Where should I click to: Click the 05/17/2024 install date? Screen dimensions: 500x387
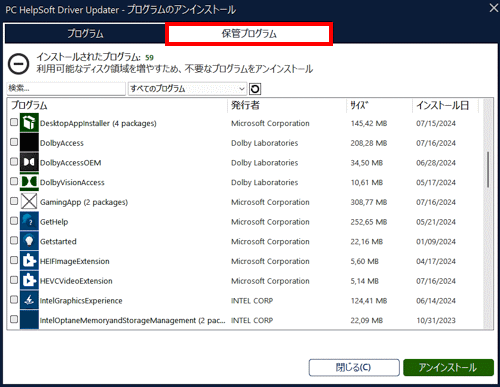[436, 182]
